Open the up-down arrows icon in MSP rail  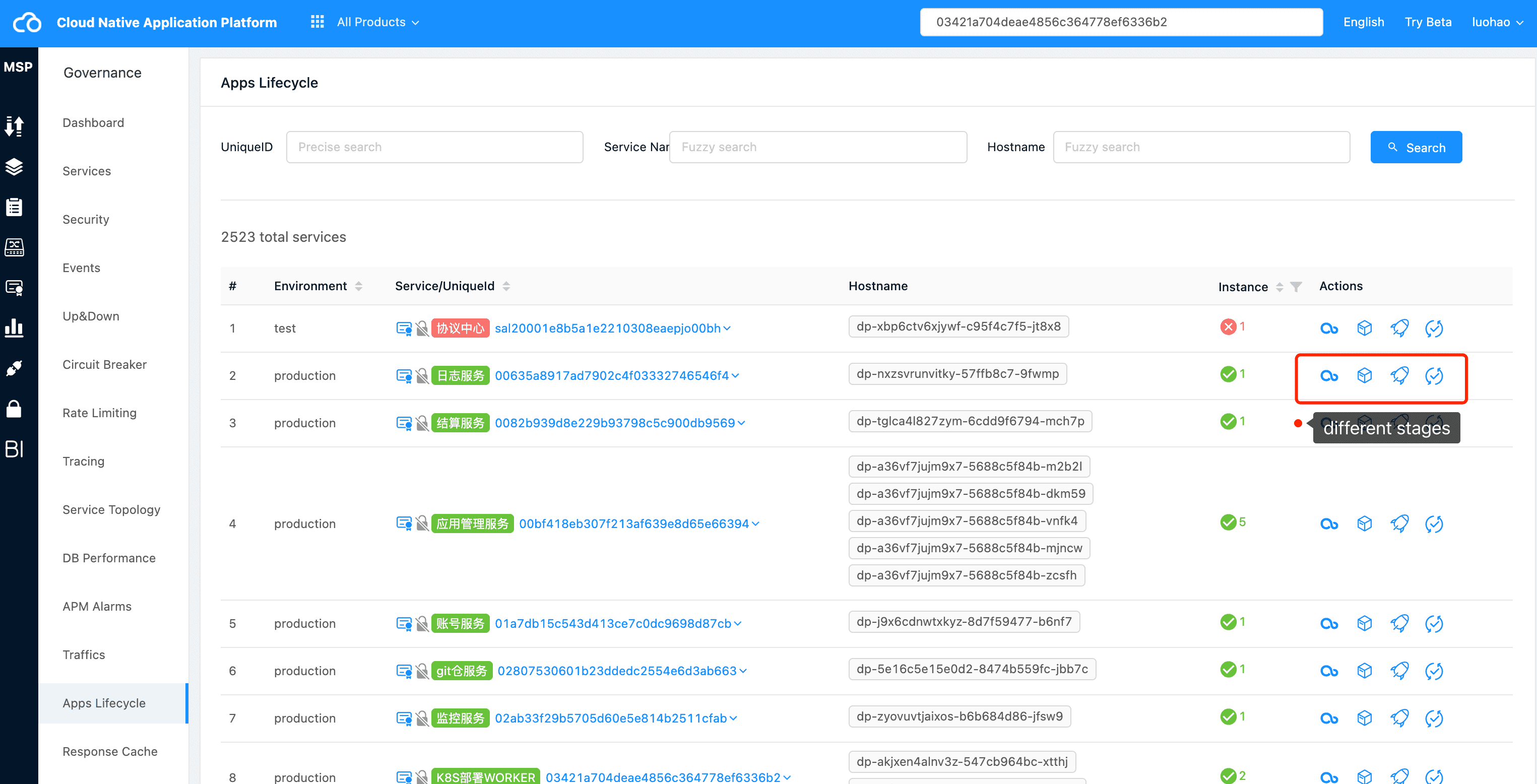14,126
